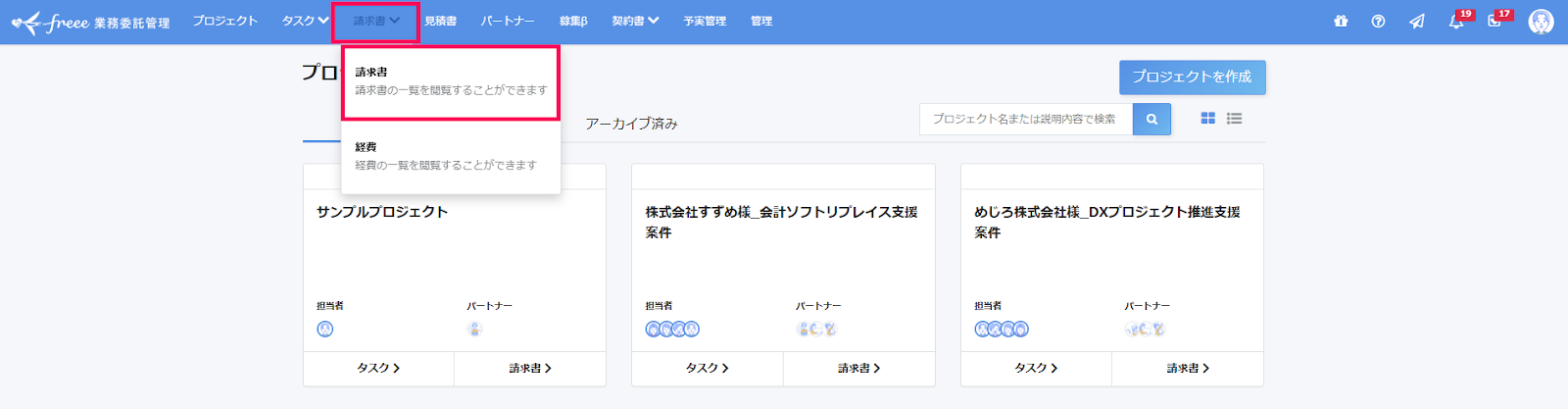Open 請求書 link on サンプルプロジェクト card
Image resolution: width=1568 pixels, height=409 pixels.
click(530, 368)
